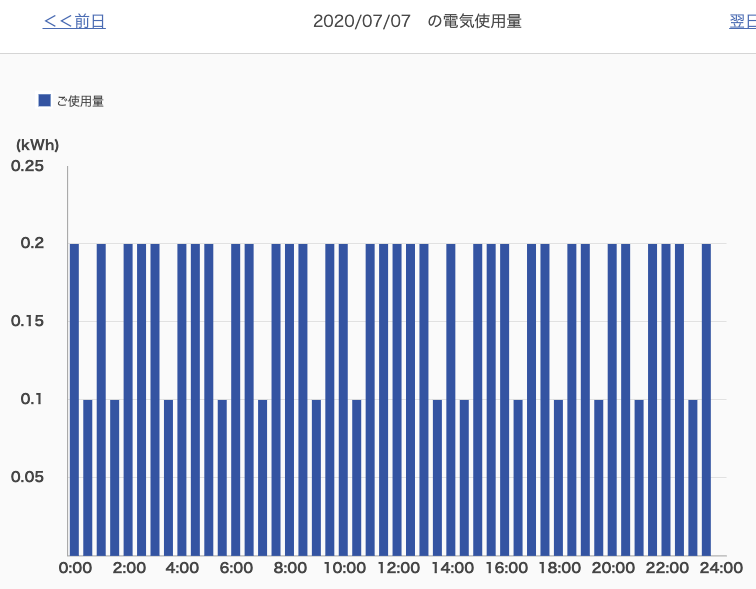Go to previous day via 前日 link
The width and height of the screenshot is (756, 589).
coord(74,21)
